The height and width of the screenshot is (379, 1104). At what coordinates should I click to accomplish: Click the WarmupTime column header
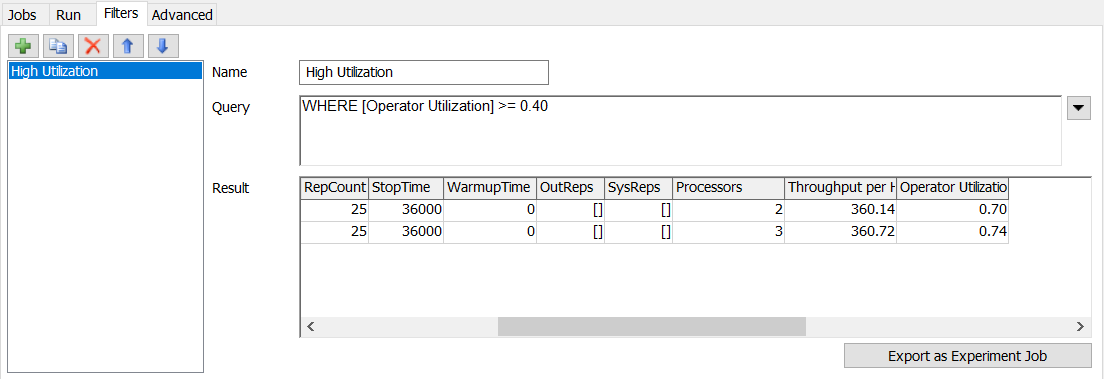coord(490,187)
